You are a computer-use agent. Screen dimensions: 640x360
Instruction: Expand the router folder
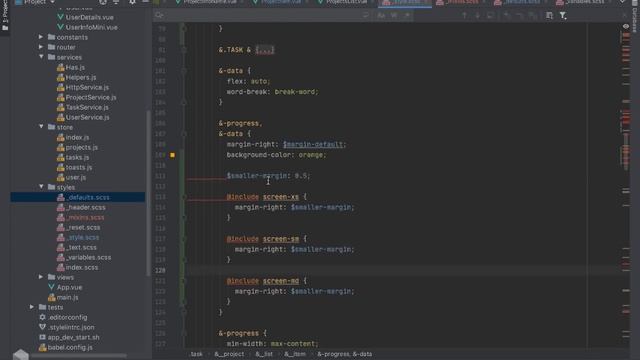pyautogui.click(x=41, y=47)
